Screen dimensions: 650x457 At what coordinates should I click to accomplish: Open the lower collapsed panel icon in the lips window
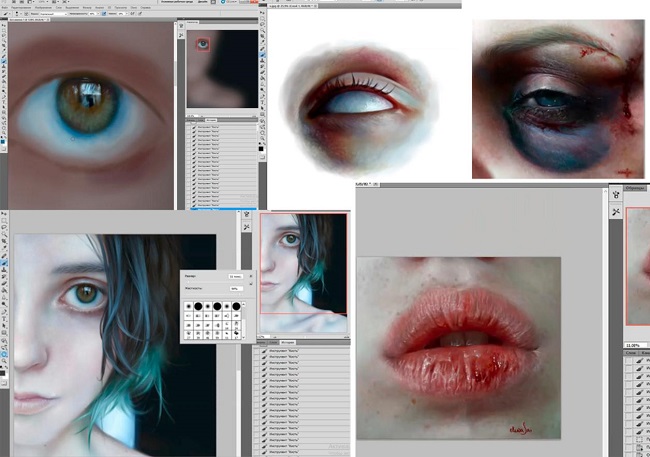616,212
